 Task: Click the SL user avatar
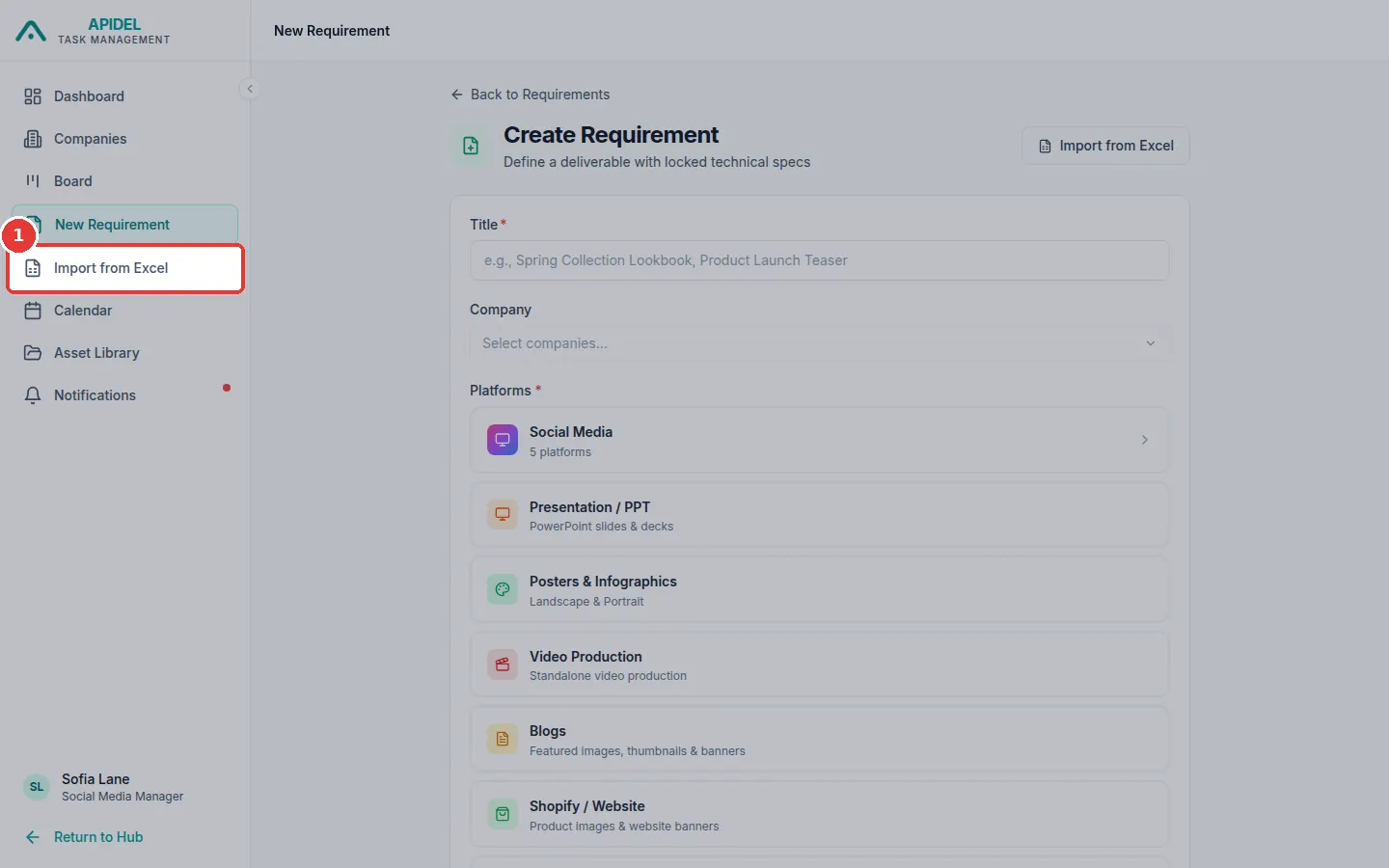click(x=37, y=787)
